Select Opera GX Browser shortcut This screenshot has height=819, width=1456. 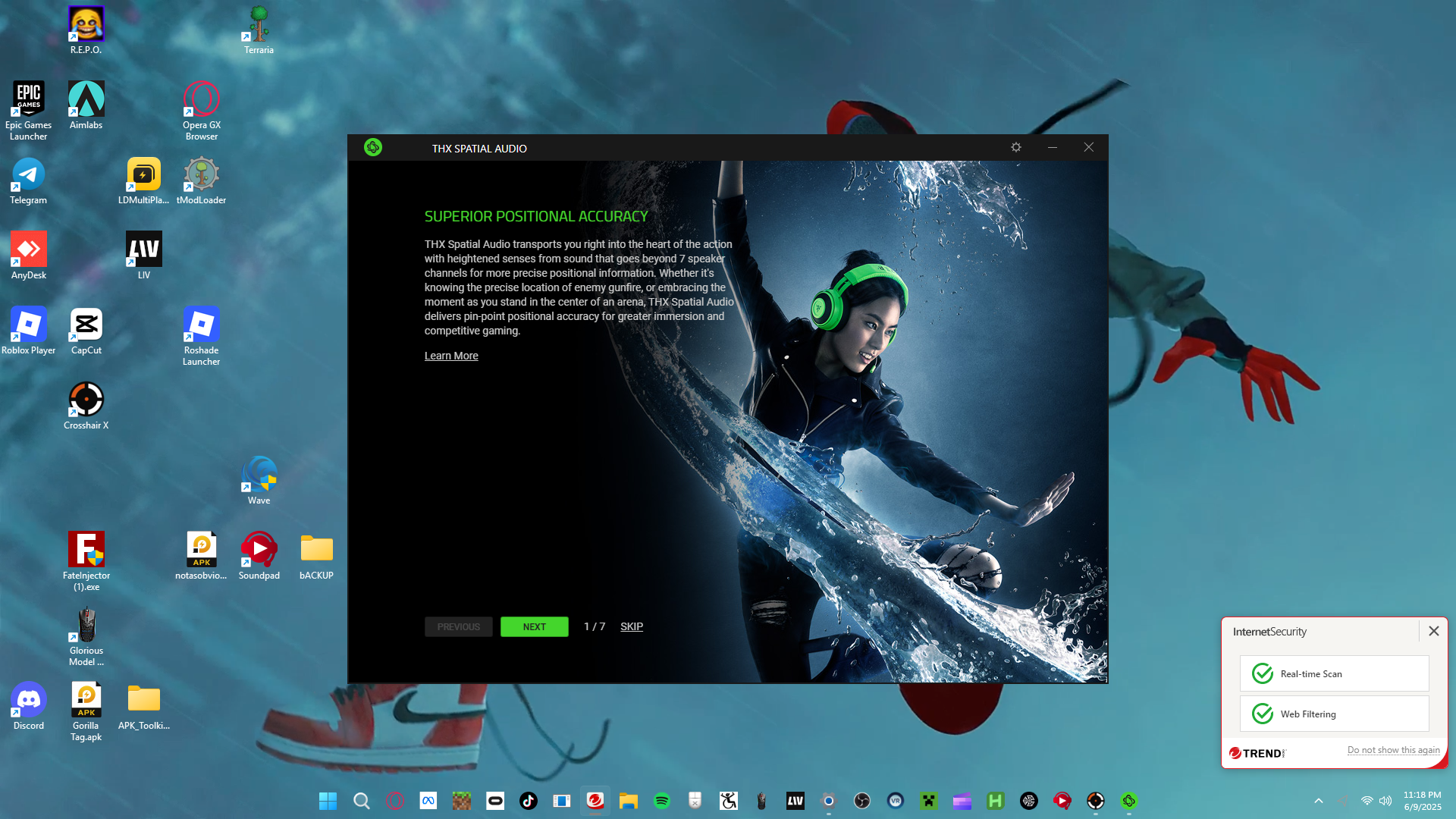point(202,110)
